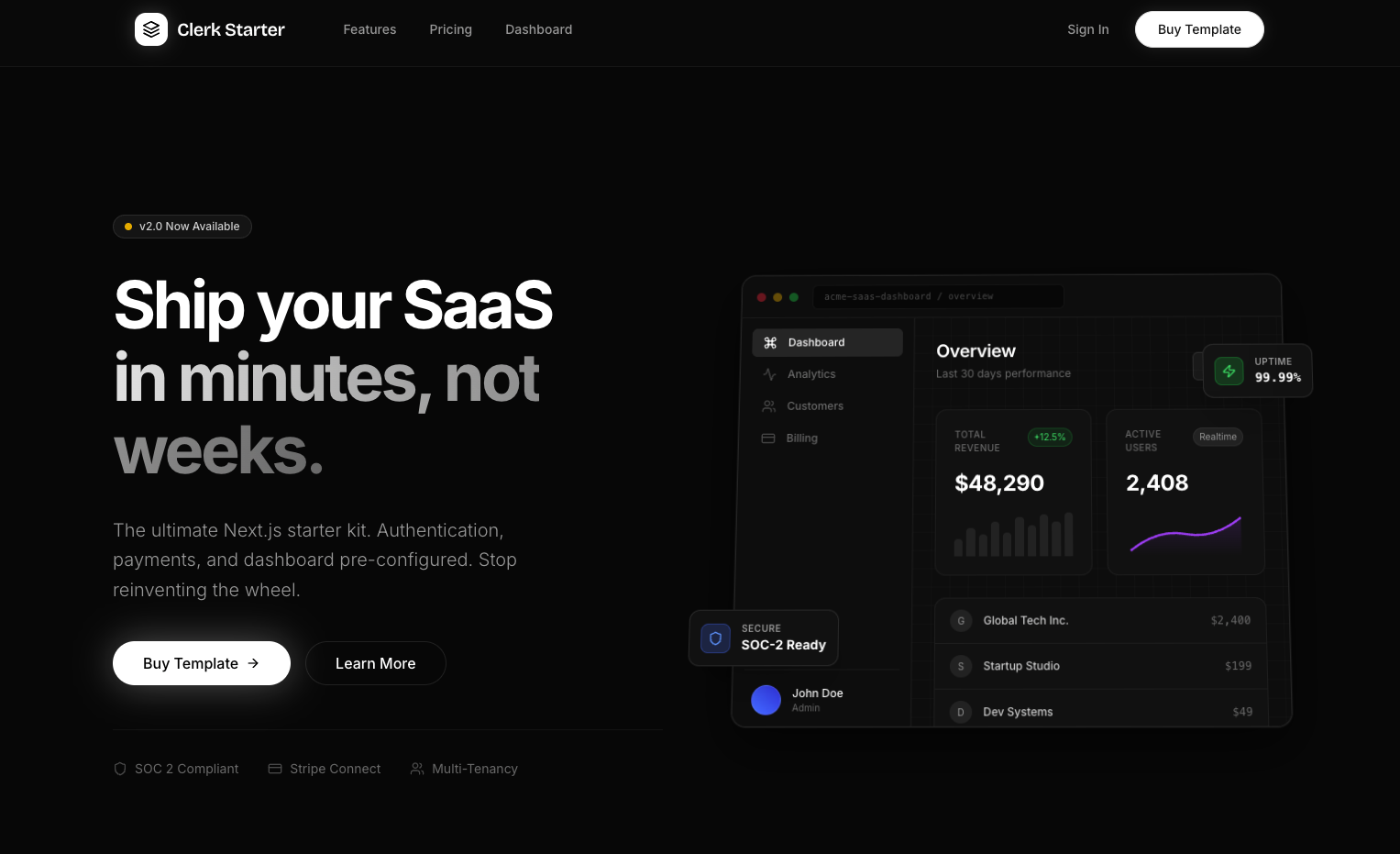Click the credit card icon beside Stripe Connect
This screenshot has width=1400, height=854.
[x=275, y=769]
